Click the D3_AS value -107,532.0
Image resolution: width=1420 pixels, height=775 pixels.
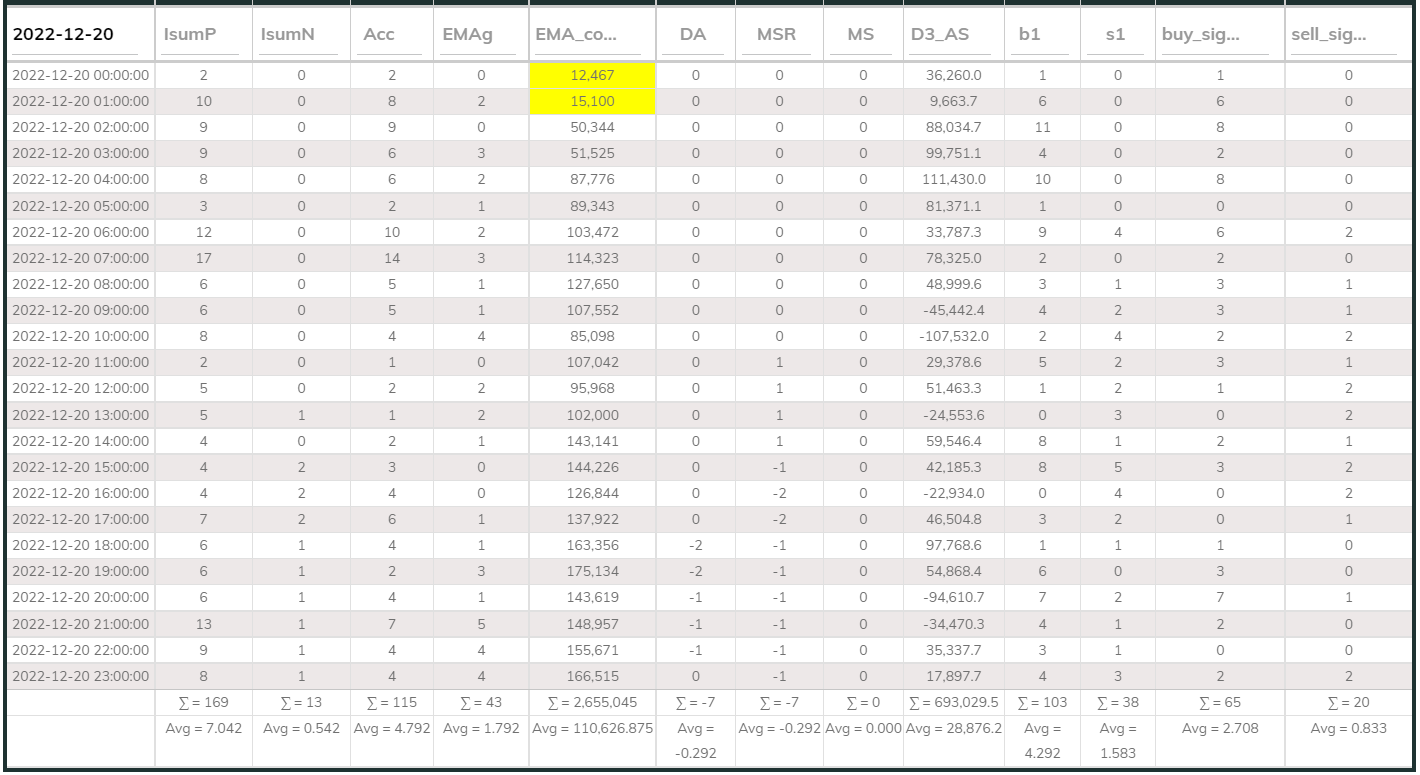coord(954,336)
